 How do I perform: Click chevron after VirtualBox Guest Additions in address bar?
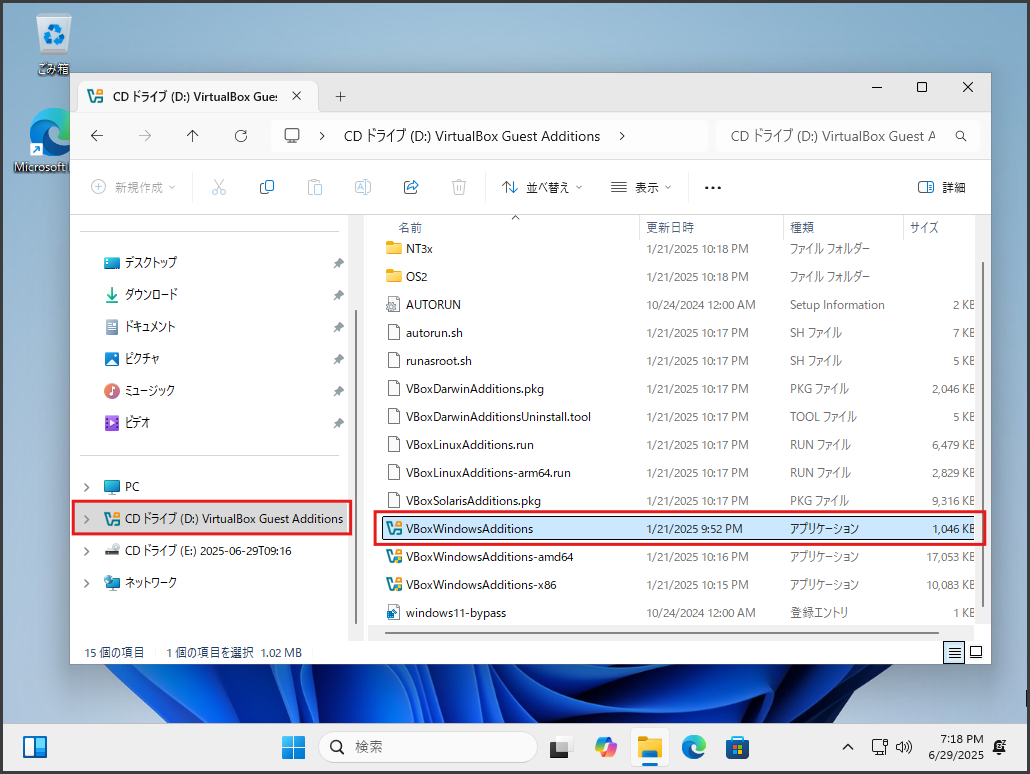(x=622, y=136)
